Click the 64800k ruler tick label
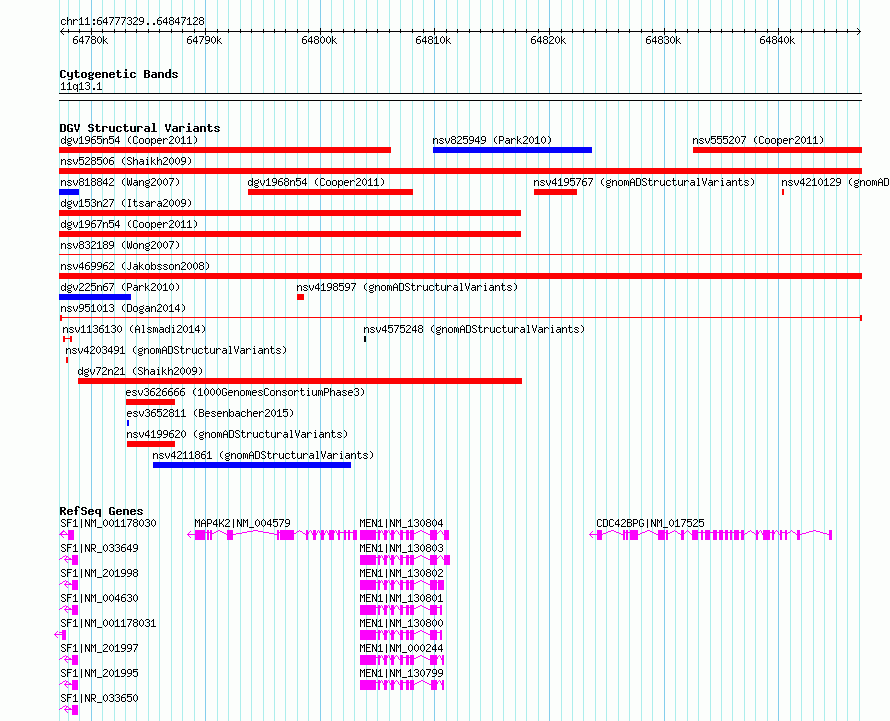 pos(319,40)
